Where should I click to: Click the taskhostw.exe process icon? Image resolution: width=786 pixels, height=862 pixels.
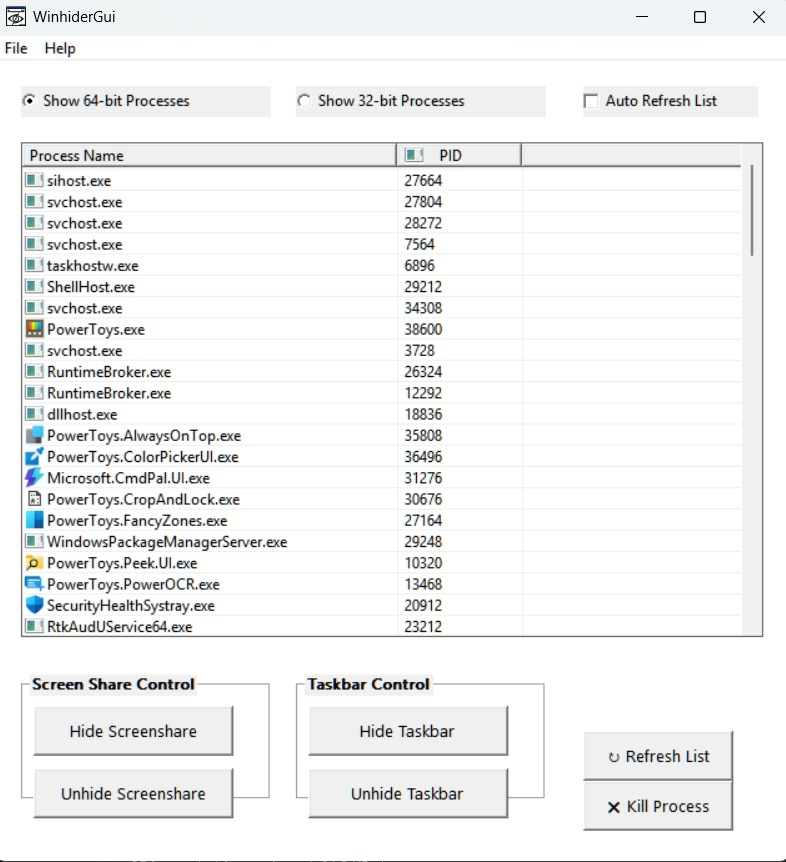tap(34, 265)
